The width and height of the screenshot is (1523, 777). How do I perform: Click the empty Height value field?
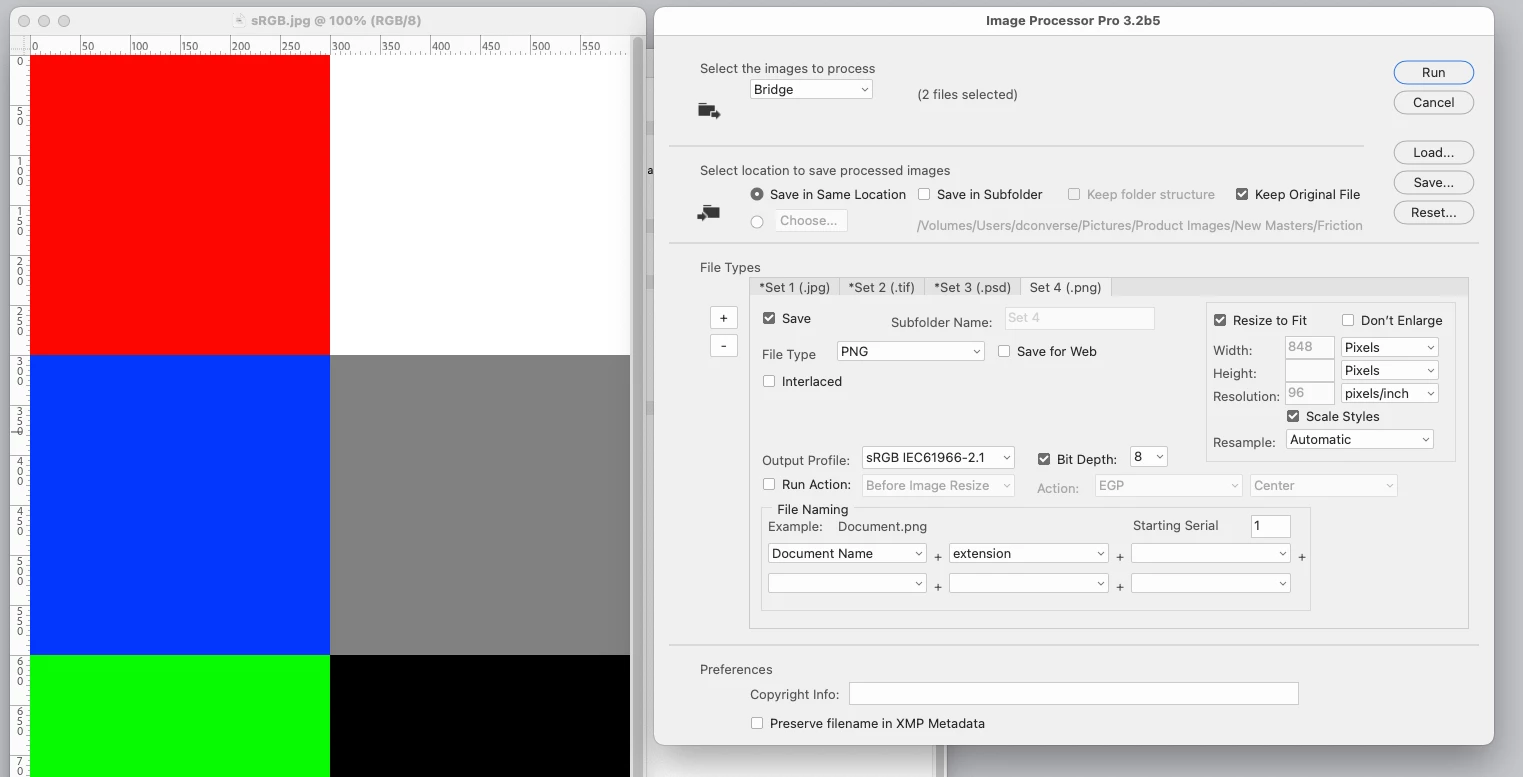1309,370
